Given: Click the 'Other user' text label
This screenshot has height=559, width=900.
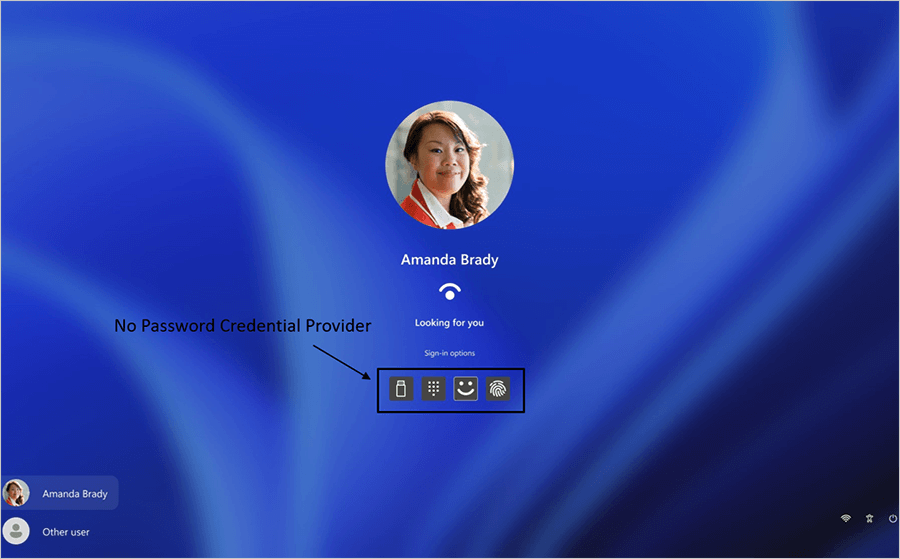Looking at the screenshot, I should [66, 532].
